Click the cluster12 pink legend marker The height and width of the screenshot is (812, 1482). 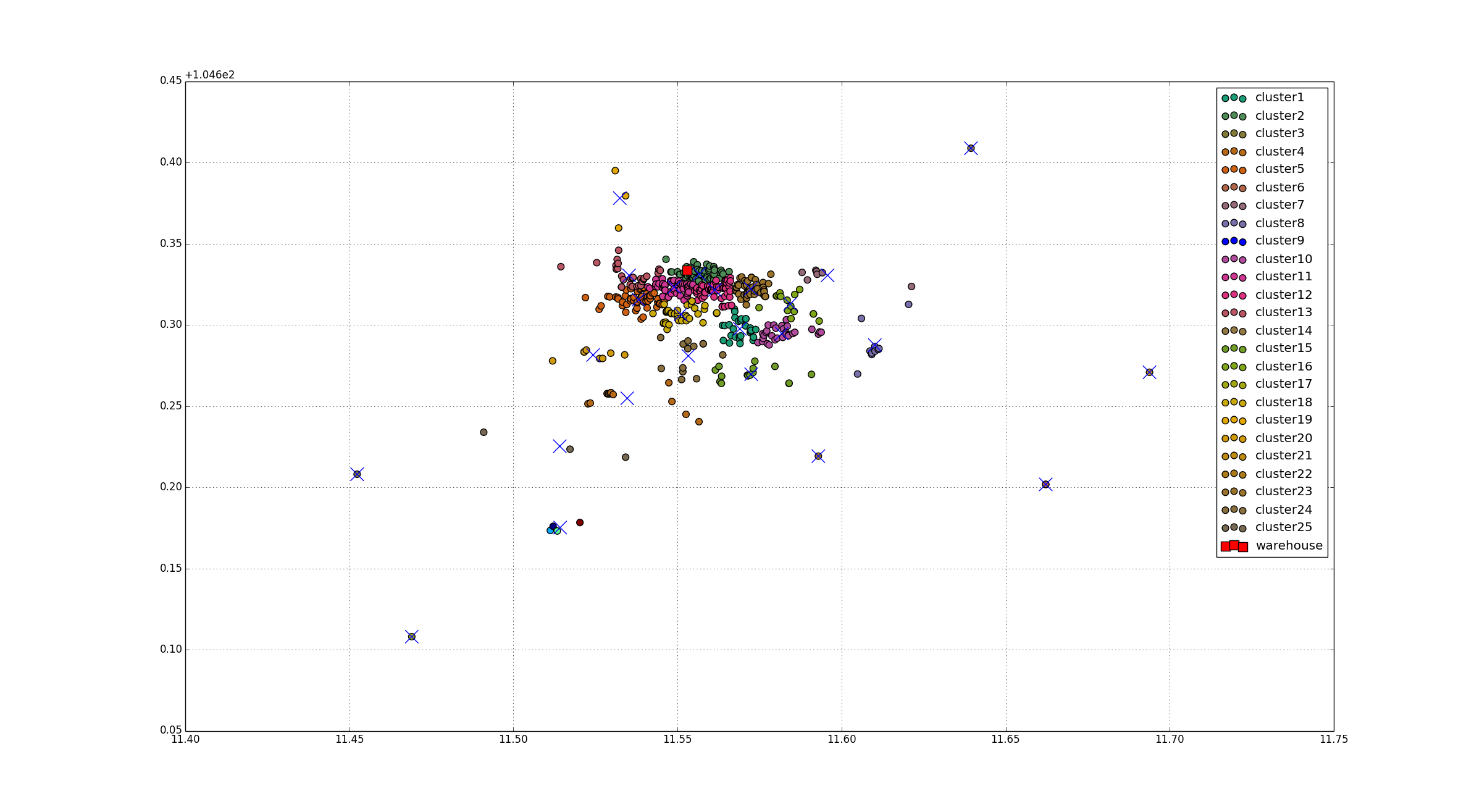coord(1234,295)
